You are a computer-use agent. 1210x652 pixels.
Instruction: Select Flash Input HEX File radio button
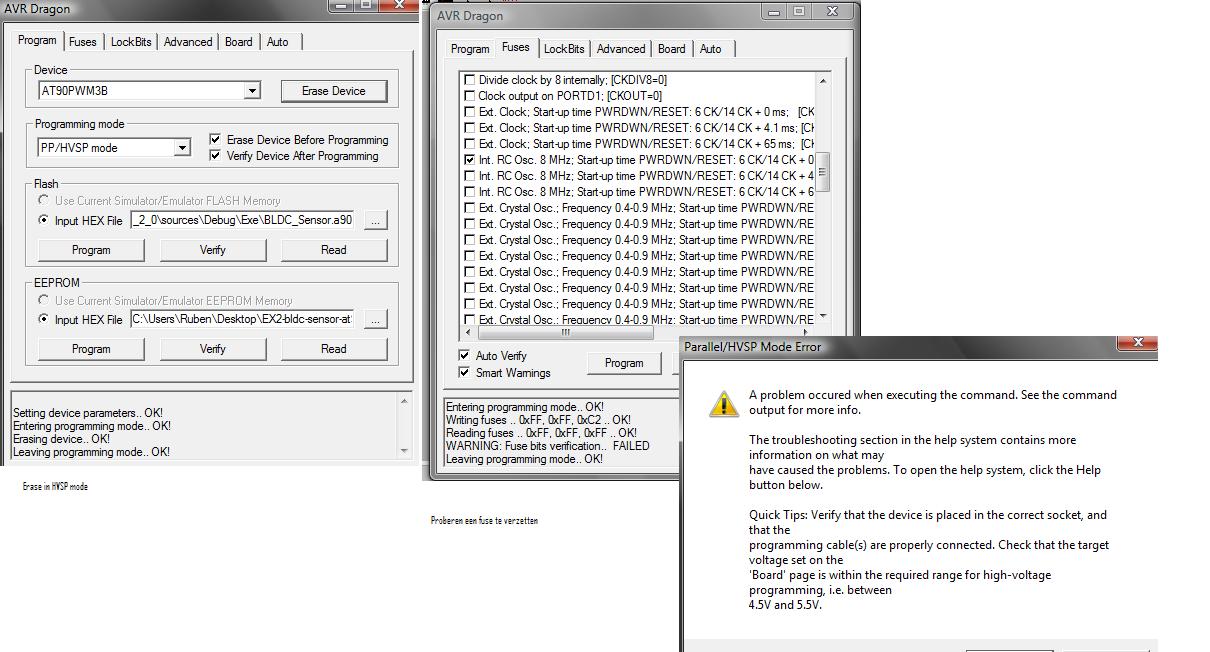pyautogui.click(x=43, y=220)
